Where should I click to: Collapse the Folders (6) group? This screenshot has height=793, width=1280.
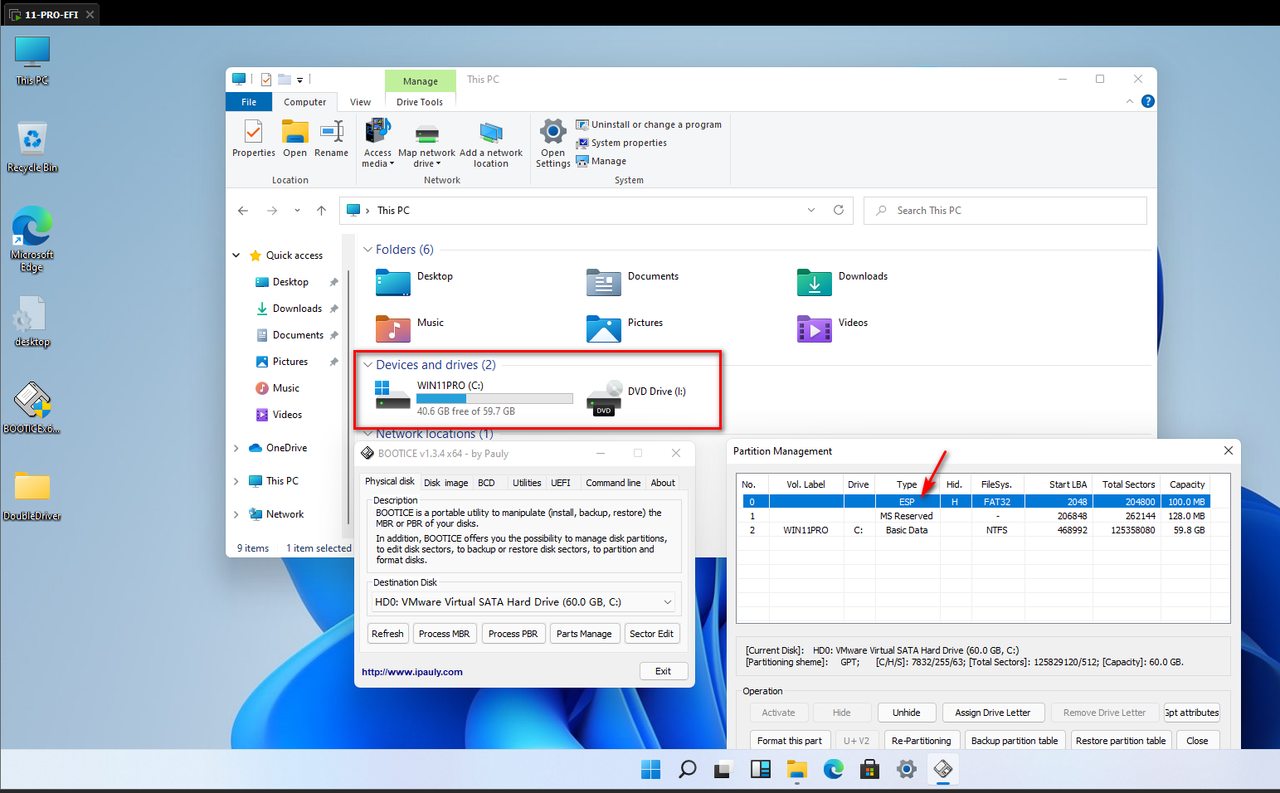367,250
